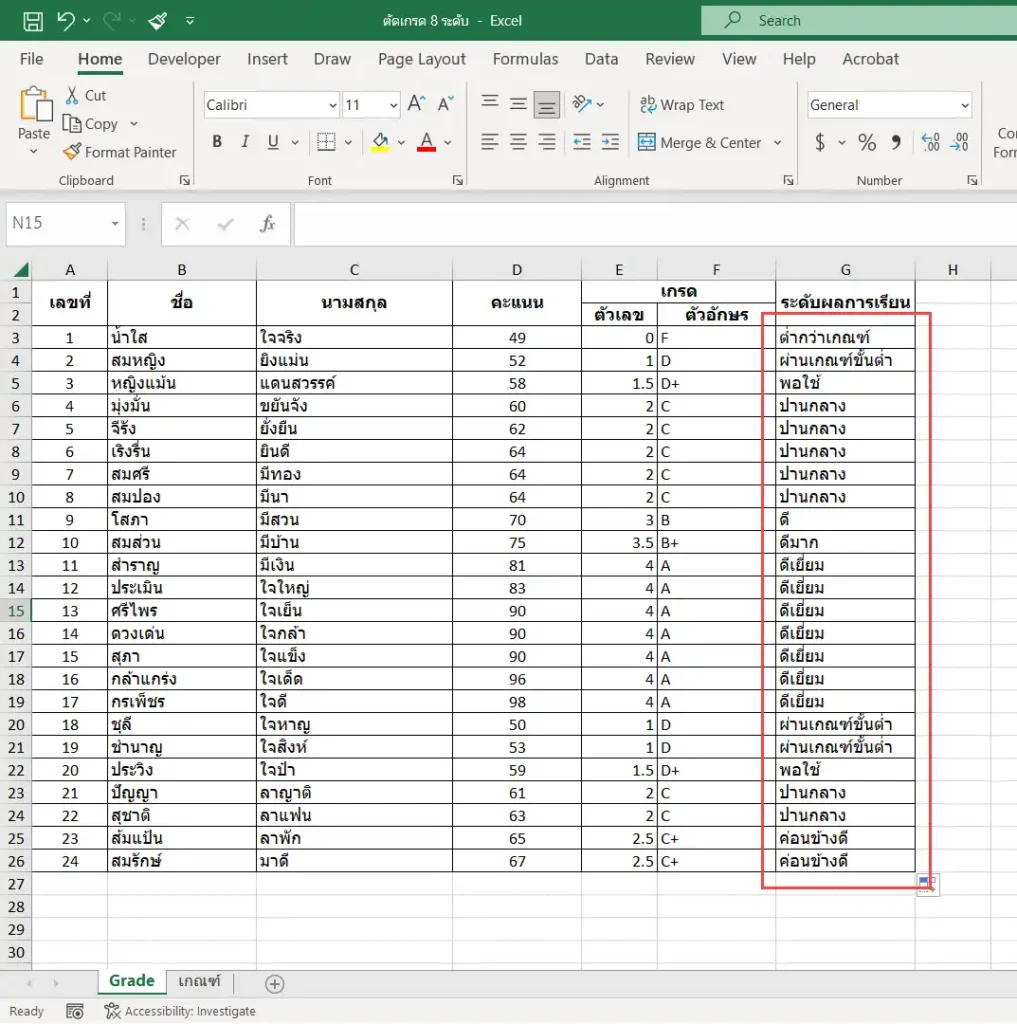The width and height of the screenshot is (1017, 1024).
Task: Expand the Font Color palette arrow
Action: click(x=448, y=142)
